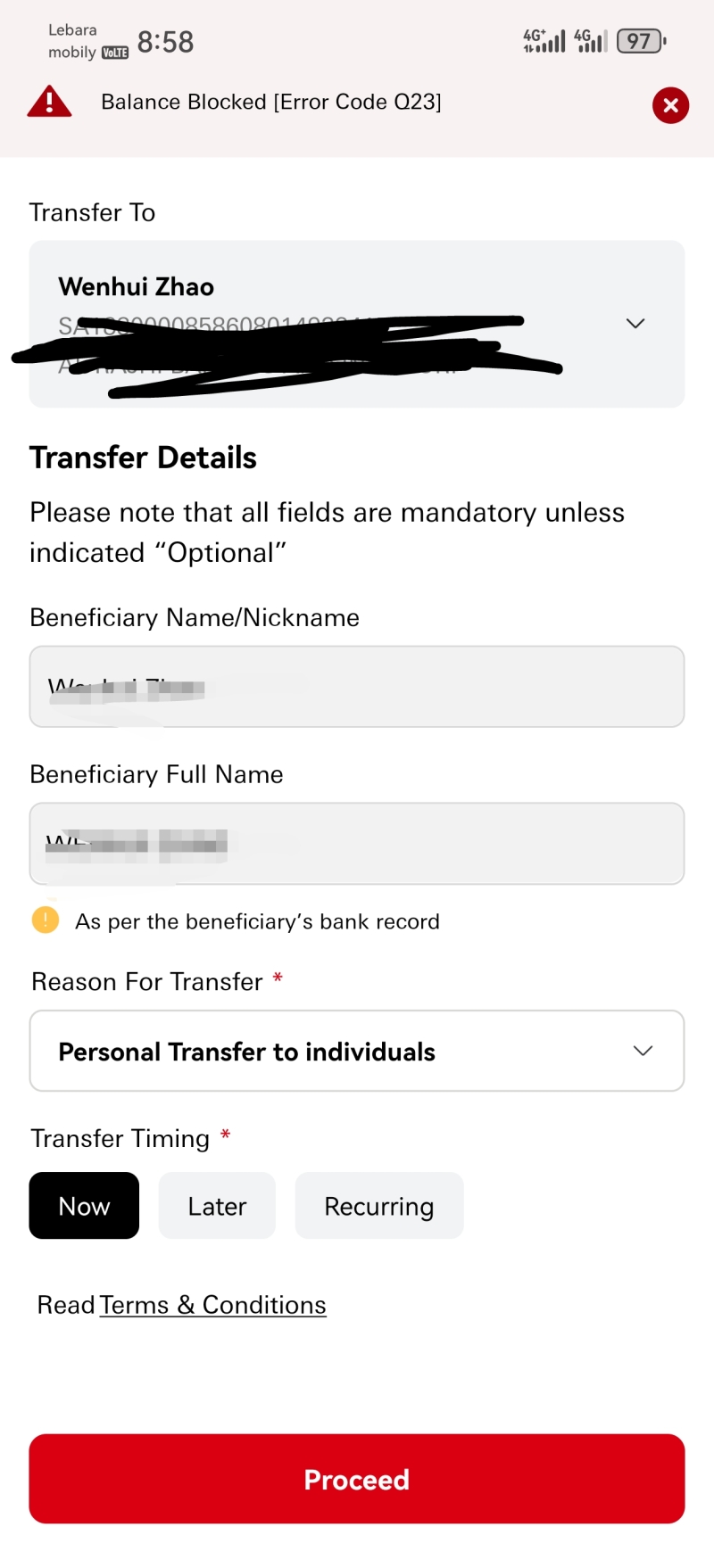Tap the 8:58 clock in status bar
714x1568 pixels.
[x=165, y=42]
